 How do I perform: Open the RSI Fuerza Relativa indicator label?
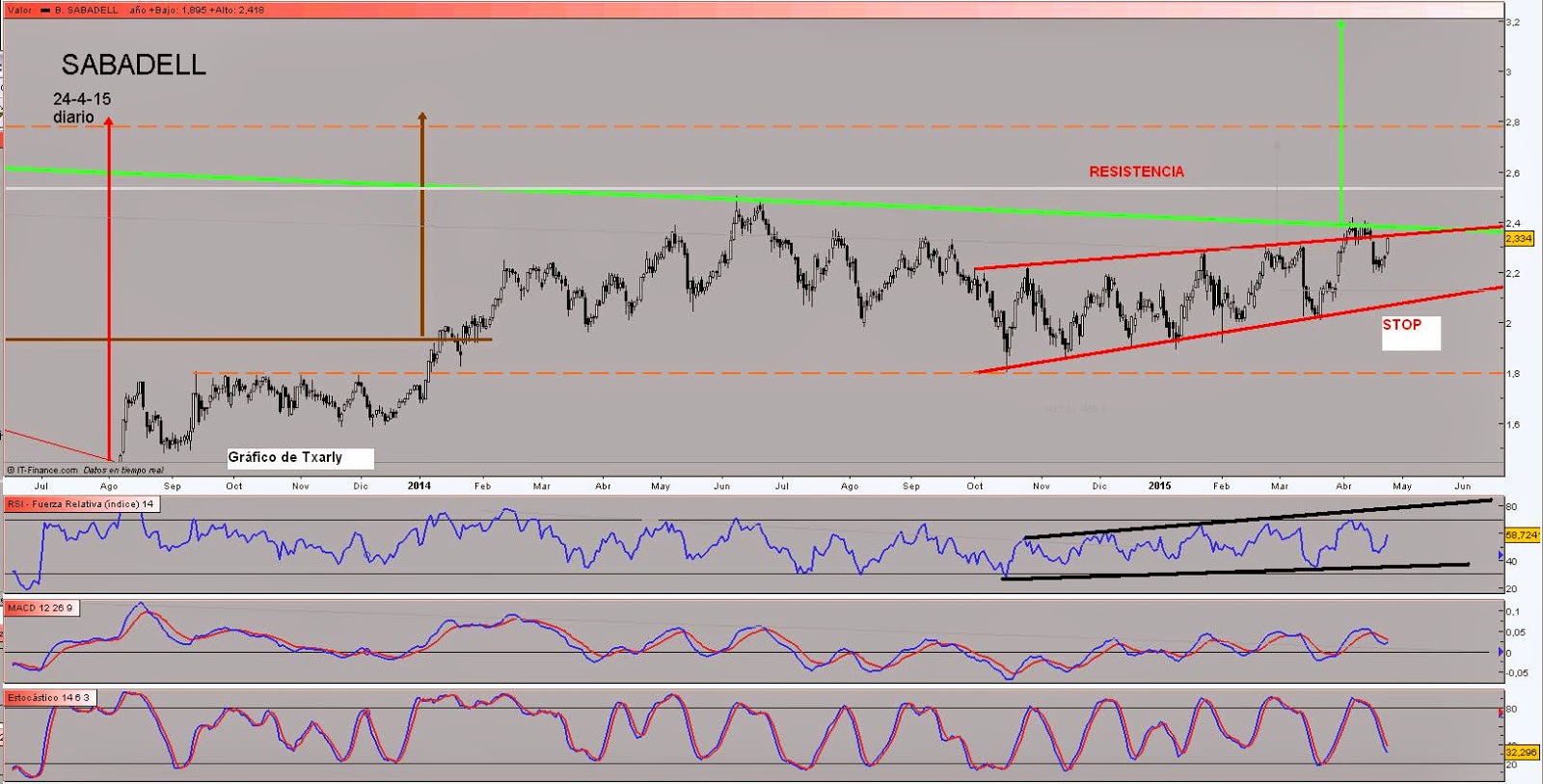[x=81, y=504]
